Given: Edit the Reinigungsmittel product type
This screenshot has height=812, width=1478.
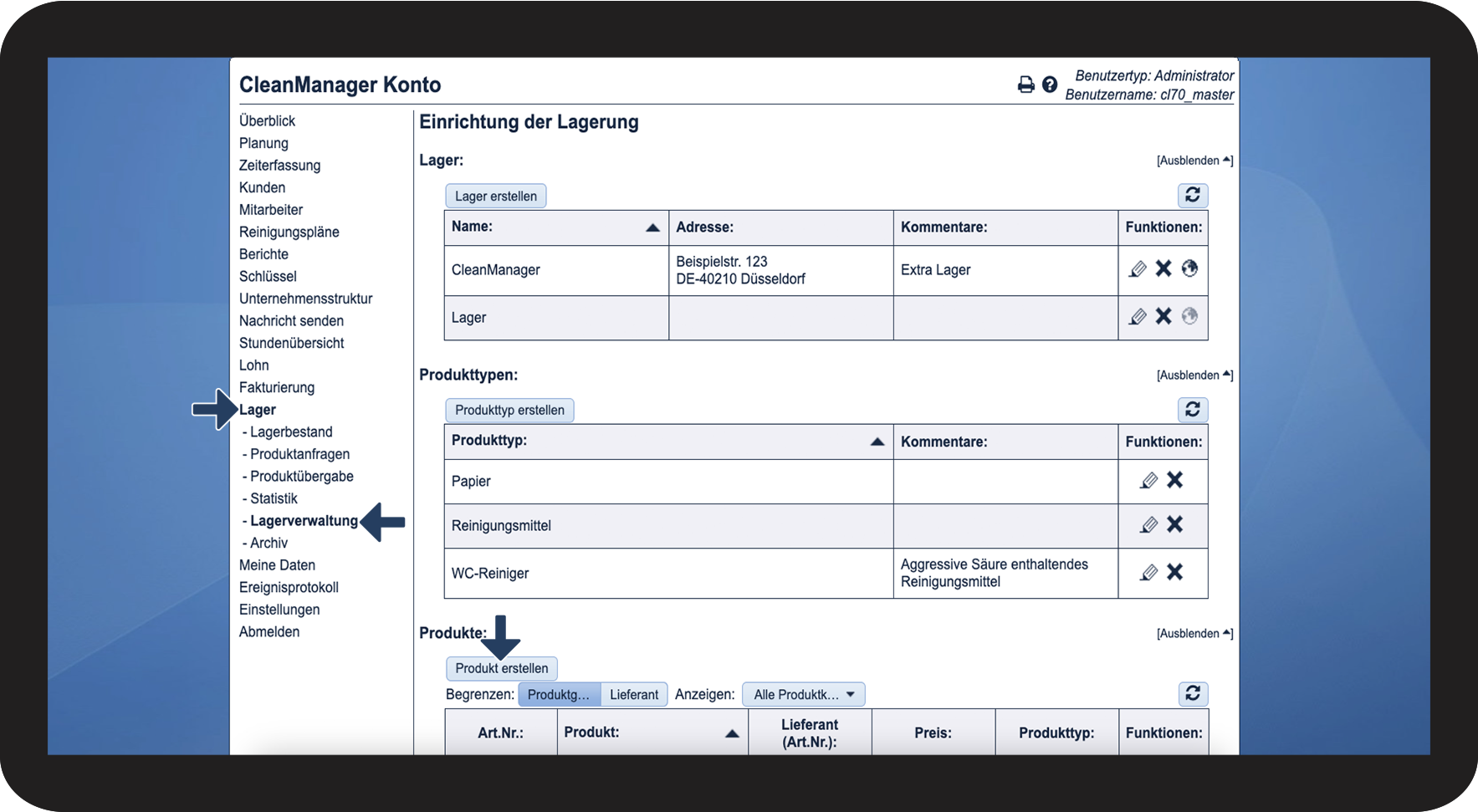Looking at the screenshot, I should [1149, 524].
